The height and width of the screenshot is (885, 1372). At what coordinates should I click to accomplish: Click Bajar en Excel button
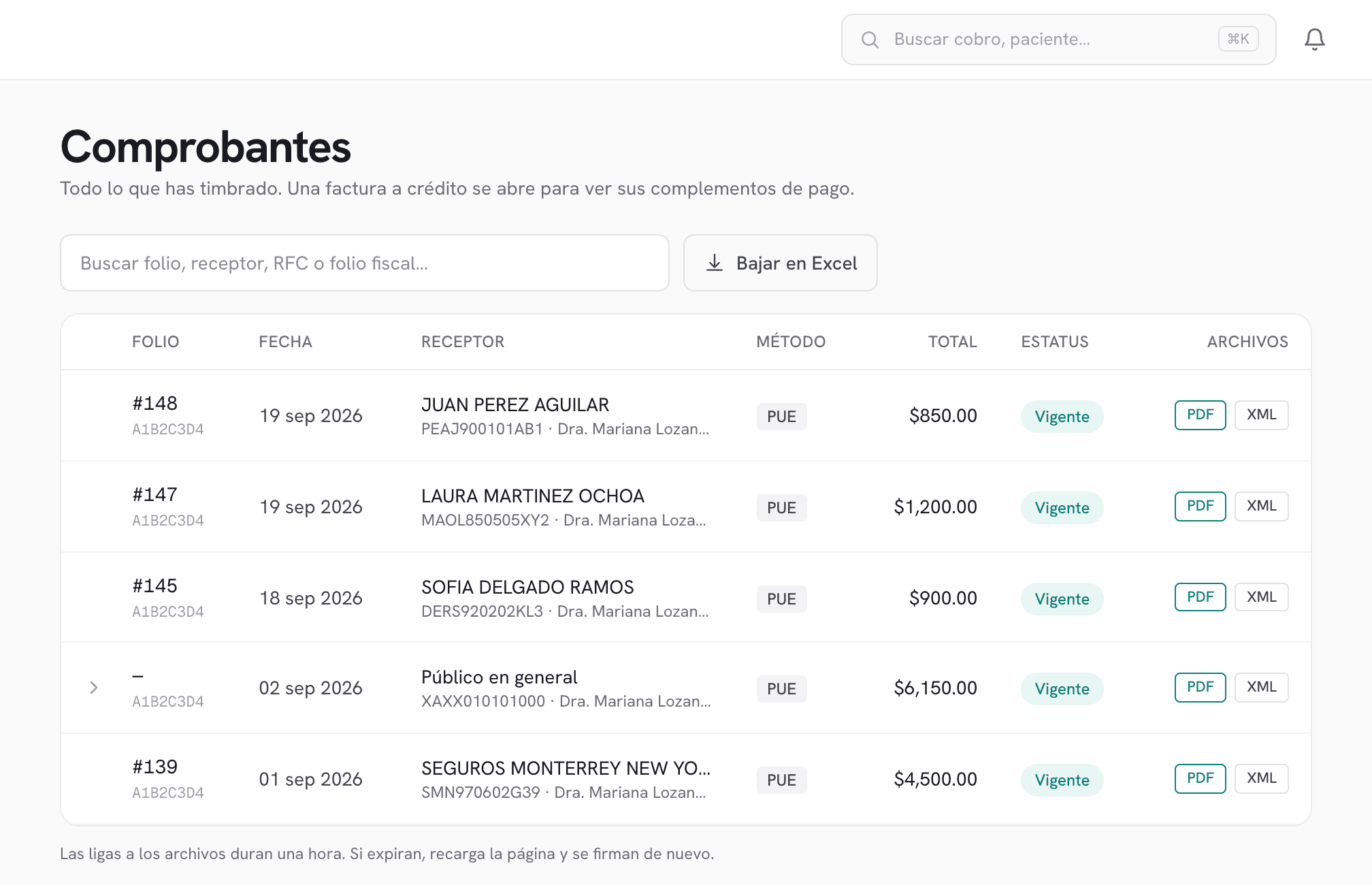(x=780, y=263)
